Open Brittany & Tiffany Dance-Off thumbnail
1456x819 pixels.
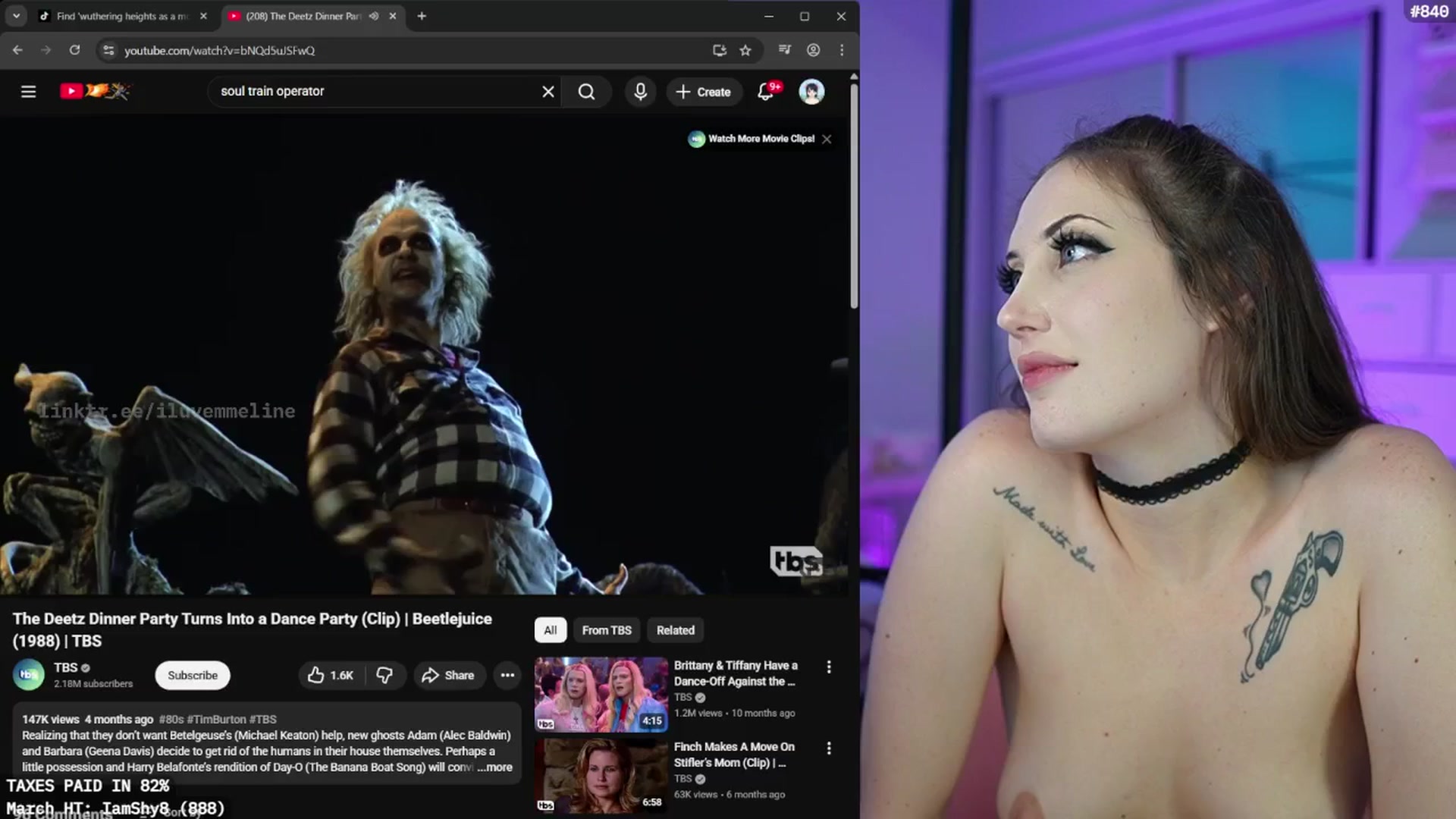click(601, 694)
